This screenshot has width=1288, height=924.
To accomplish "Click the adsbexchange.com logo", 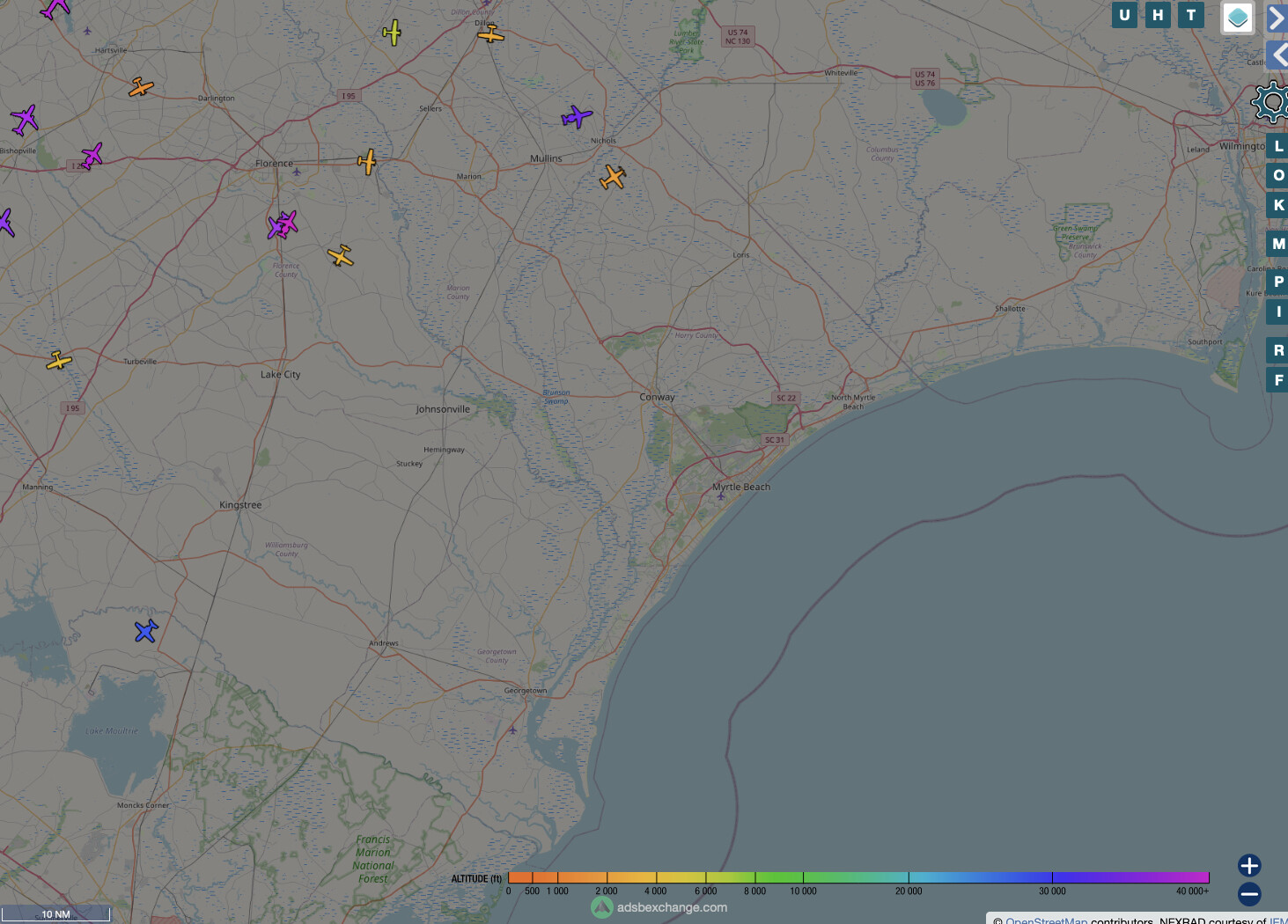I will tap(659, 907).
